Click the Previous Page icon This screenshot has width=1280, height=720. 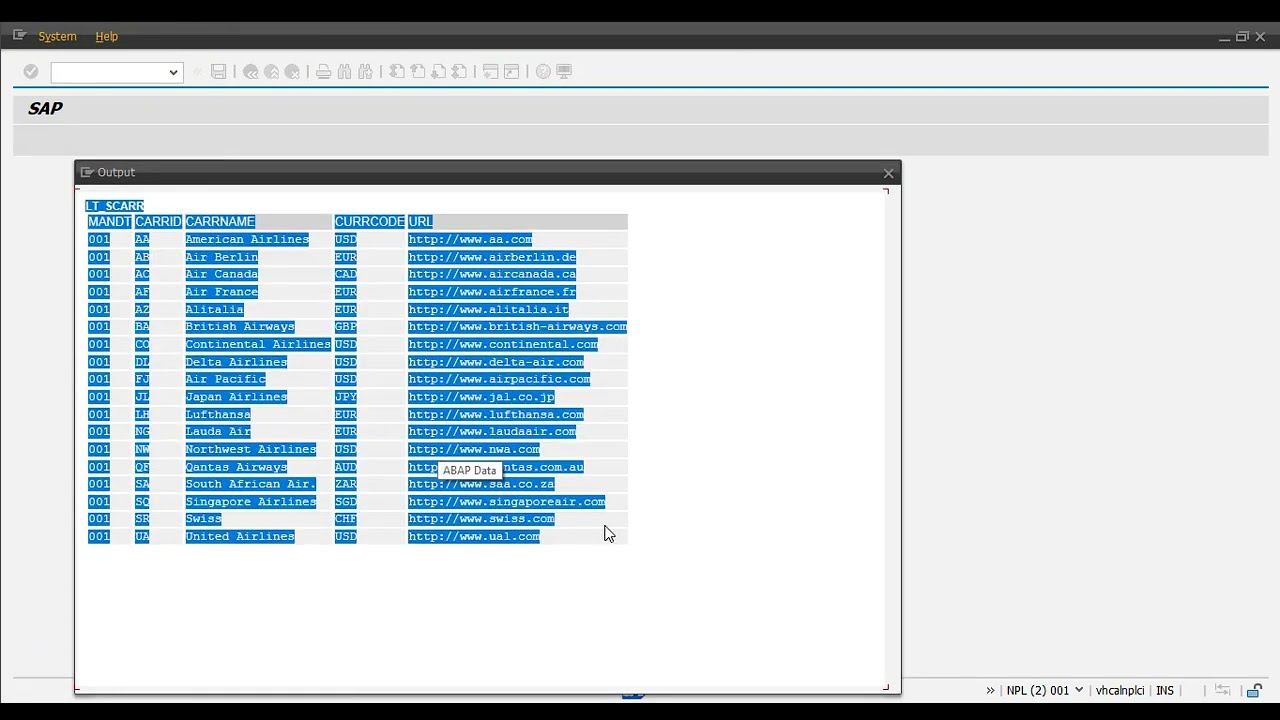tap(418, 72)
